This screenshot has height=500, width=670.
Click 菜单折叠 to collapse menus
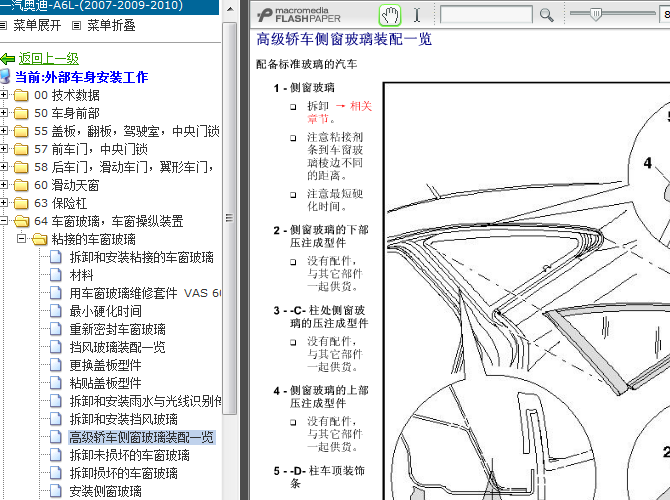tap(111, 26)
